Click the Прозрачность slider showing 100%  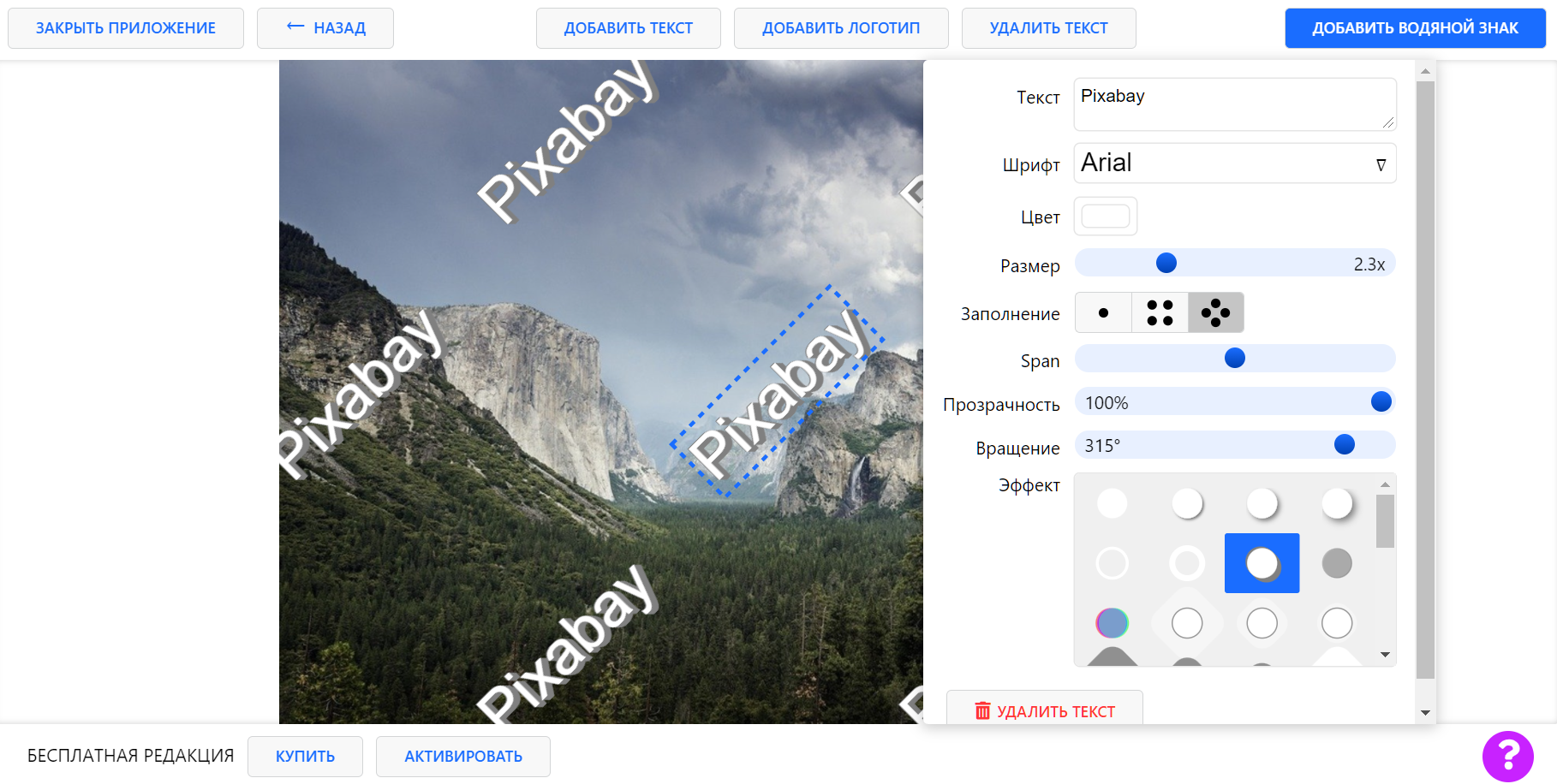[1234, 401]
